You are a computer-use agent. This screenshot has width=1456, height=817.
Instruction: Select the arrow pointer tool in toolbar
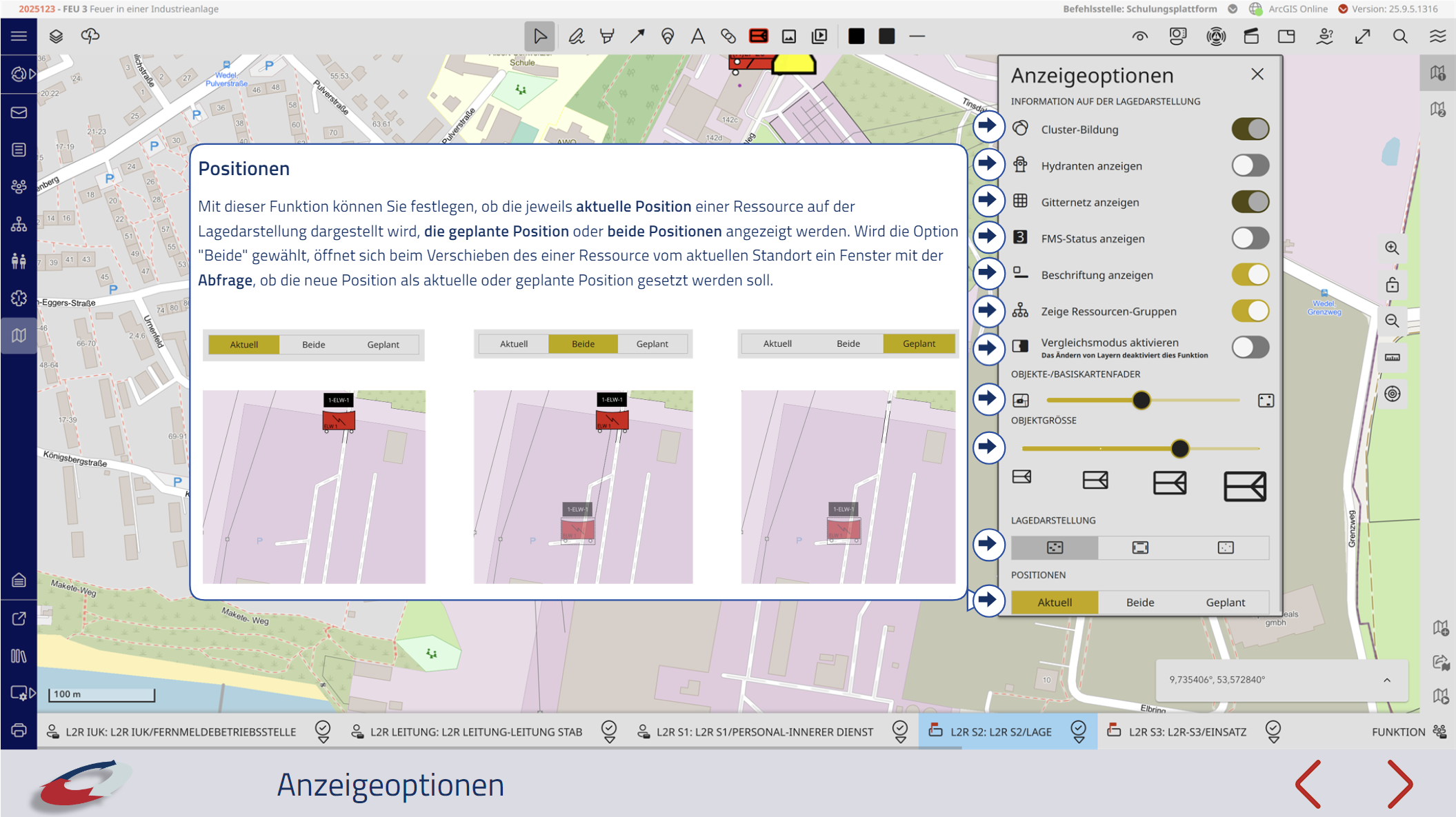[539, 36]
